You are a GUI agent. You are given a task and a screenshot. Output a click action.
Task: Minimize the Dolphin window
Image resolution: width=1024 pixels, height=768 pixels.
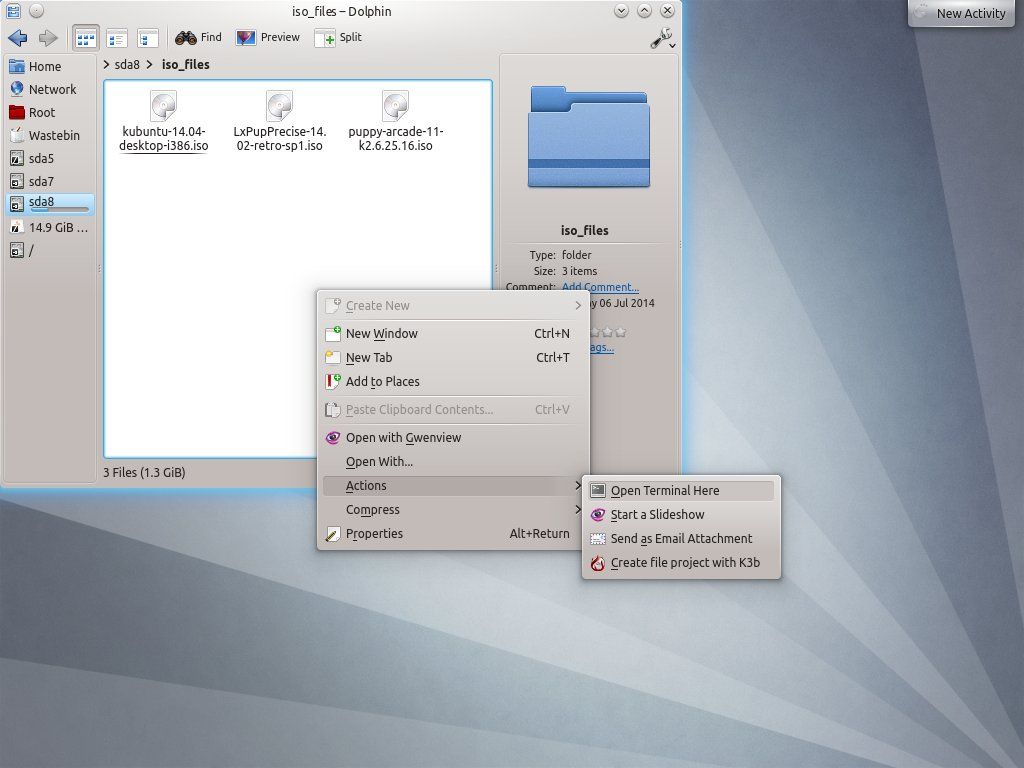pyautogui.click(x=621, y=10)
